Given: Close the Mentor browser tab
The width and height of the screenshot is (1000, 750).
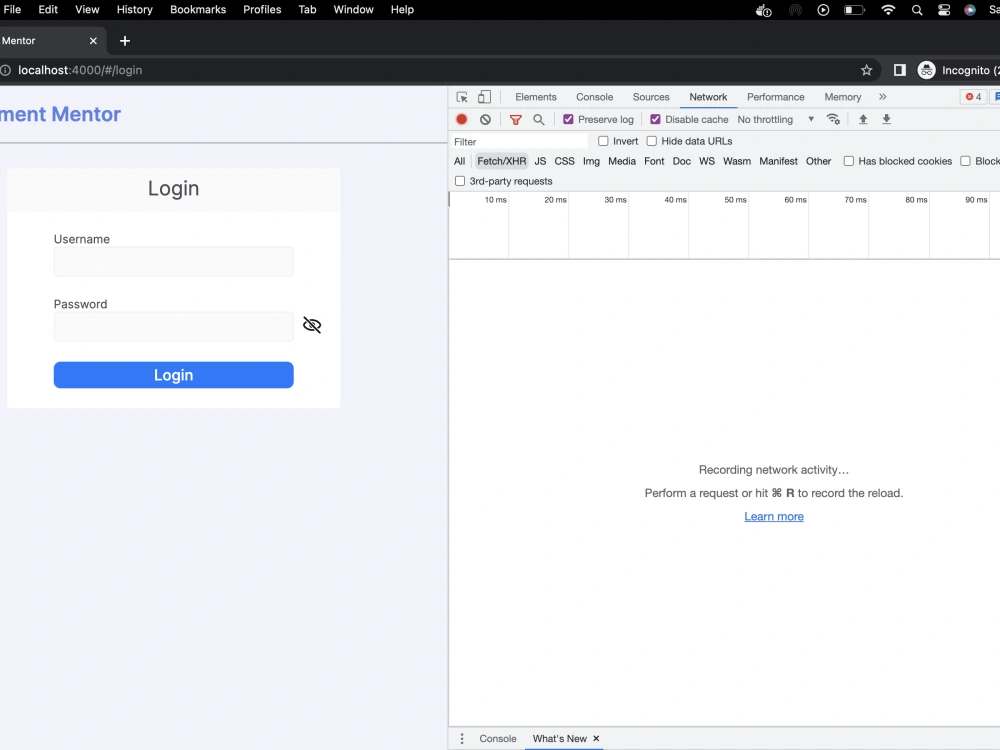Looking at the screenshot, I should [x=93, y=41].
